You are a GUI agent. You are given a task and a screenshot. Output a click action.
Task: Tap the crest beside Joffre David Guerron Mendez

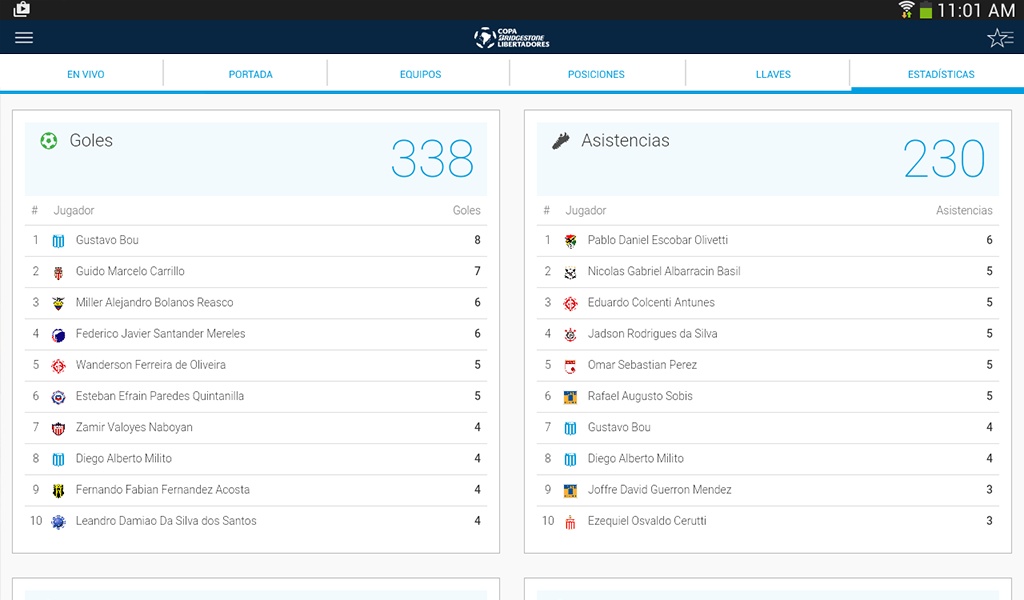point(570,490)
